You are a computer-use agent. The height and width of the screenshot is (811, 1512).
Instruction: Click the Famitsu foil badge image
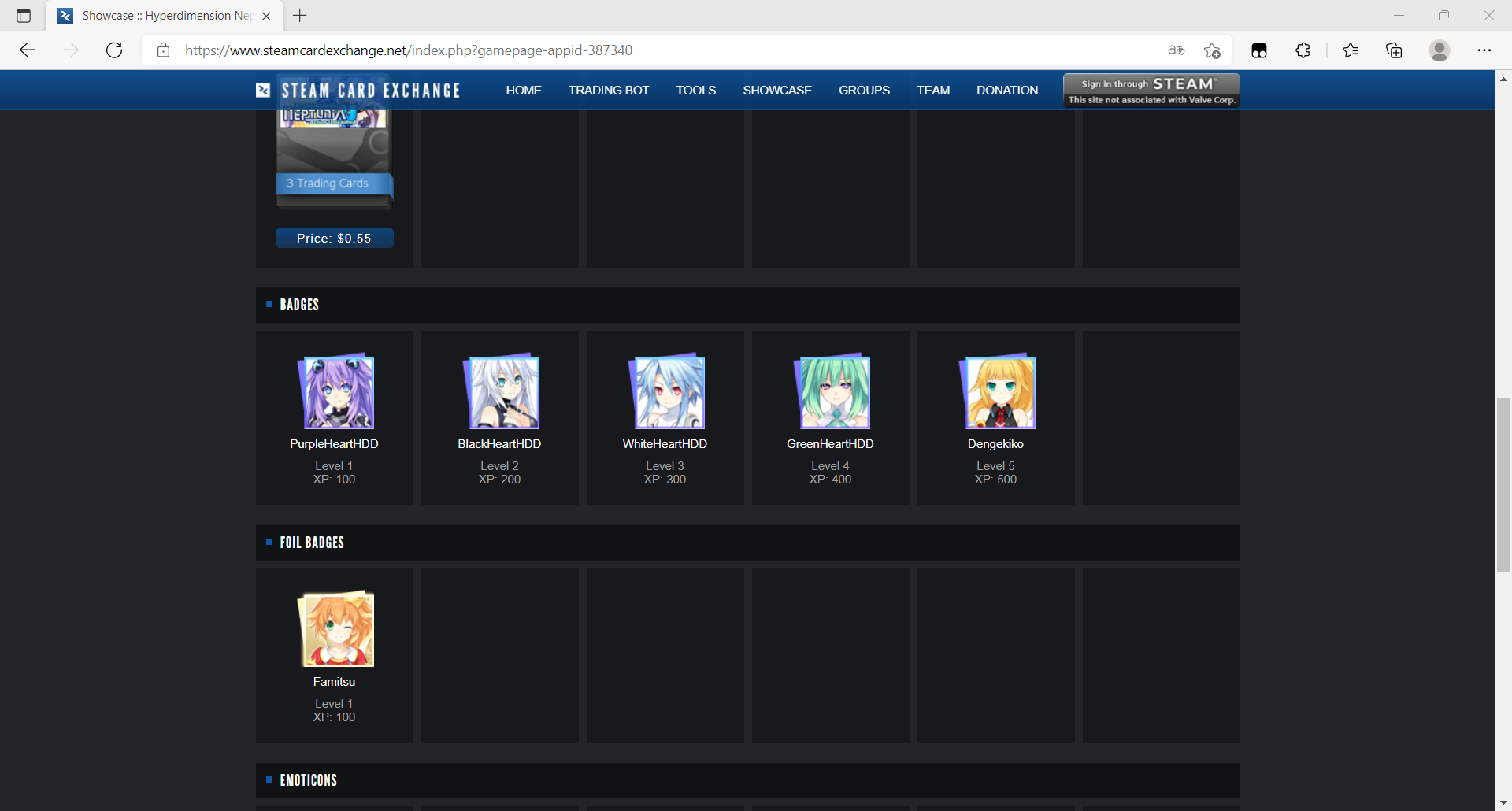click(335, 629)
